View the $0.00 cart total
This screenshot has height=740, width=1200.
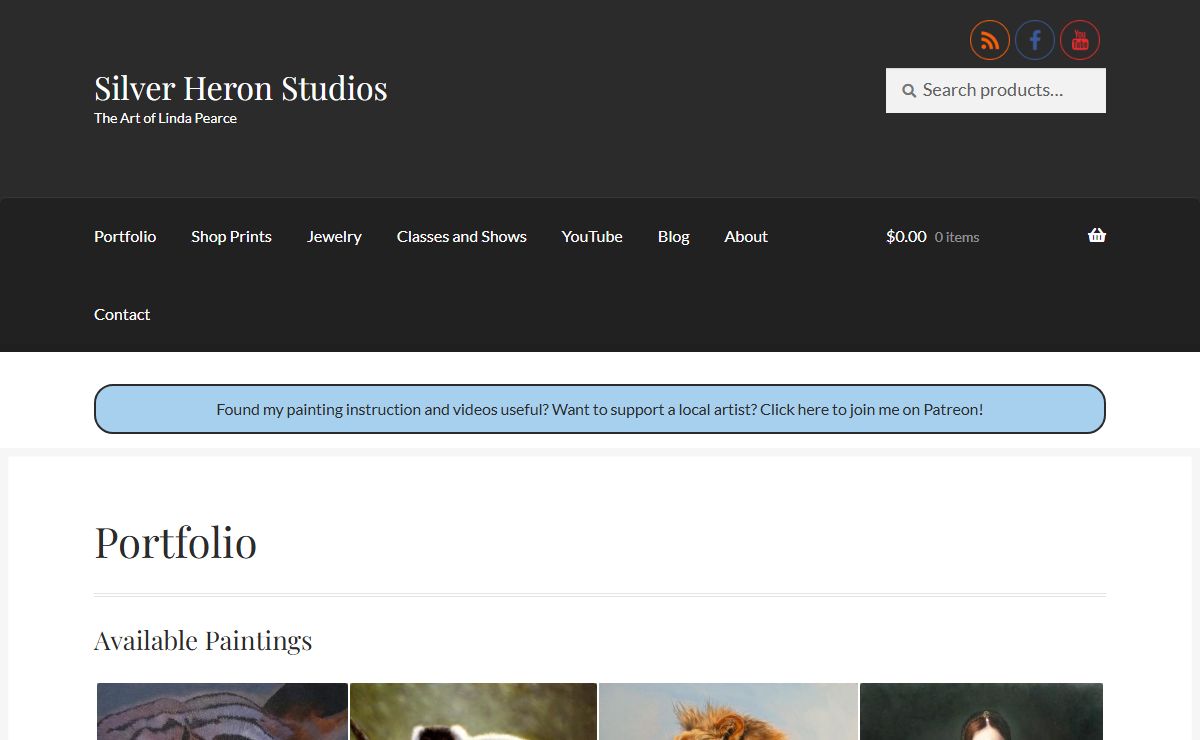click(x=906, y=236)
